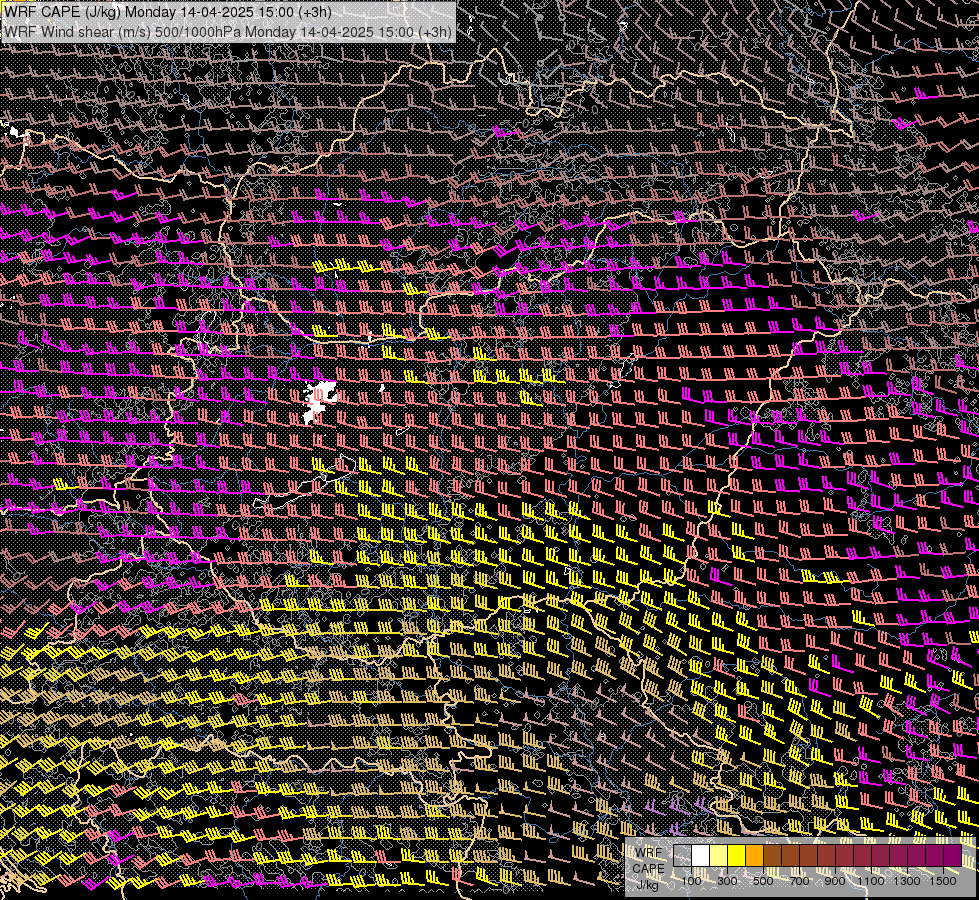Image resolution: width=979 pixels, height=900 pixels.
Task: Click the 'J/kg' unit label in legend
Action: 647,886
